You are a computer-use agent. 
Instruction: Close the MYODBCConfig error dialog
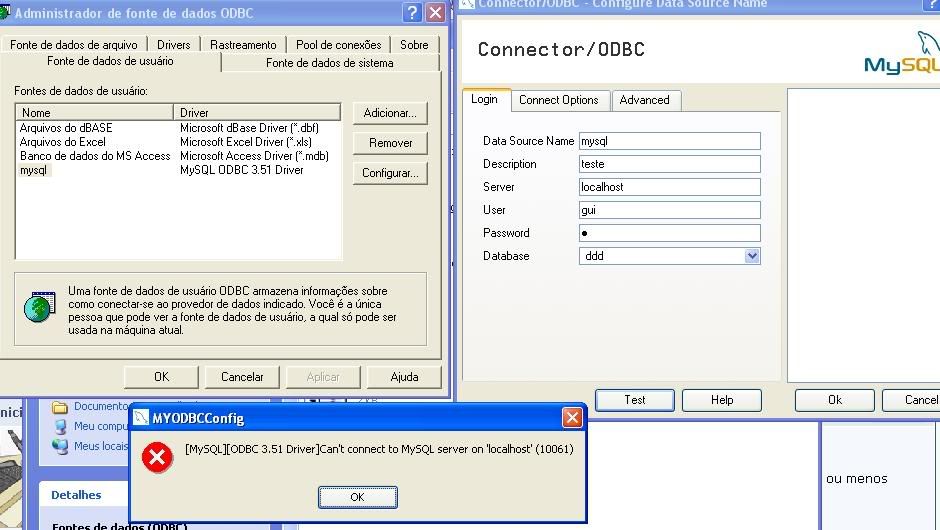572,417
